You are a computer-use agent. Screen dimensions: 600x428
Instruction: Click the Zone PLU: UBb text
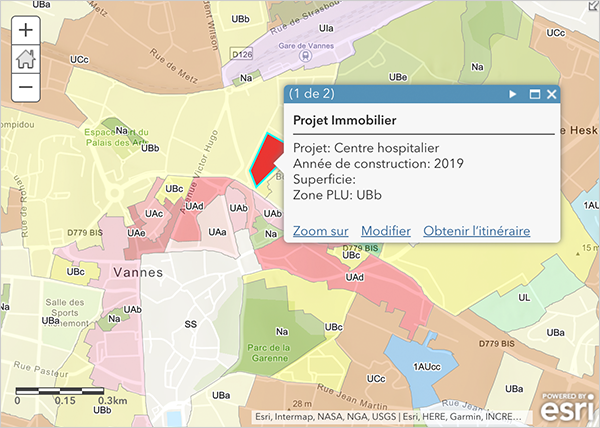pyautogui.click(x=338, y=195)
